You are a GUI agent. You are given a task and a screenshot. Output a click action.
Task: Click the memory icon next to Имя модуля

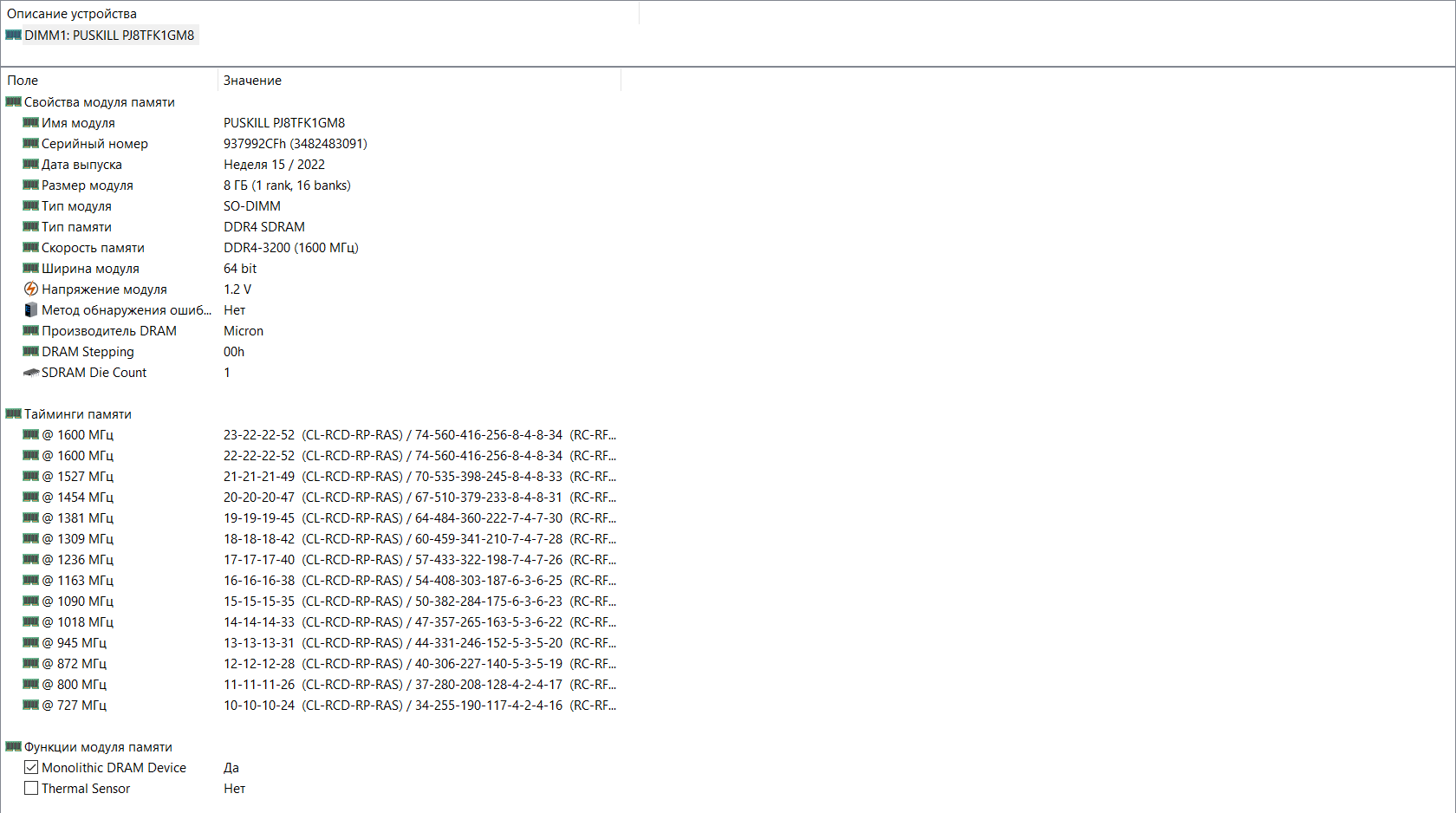(31, 122)
